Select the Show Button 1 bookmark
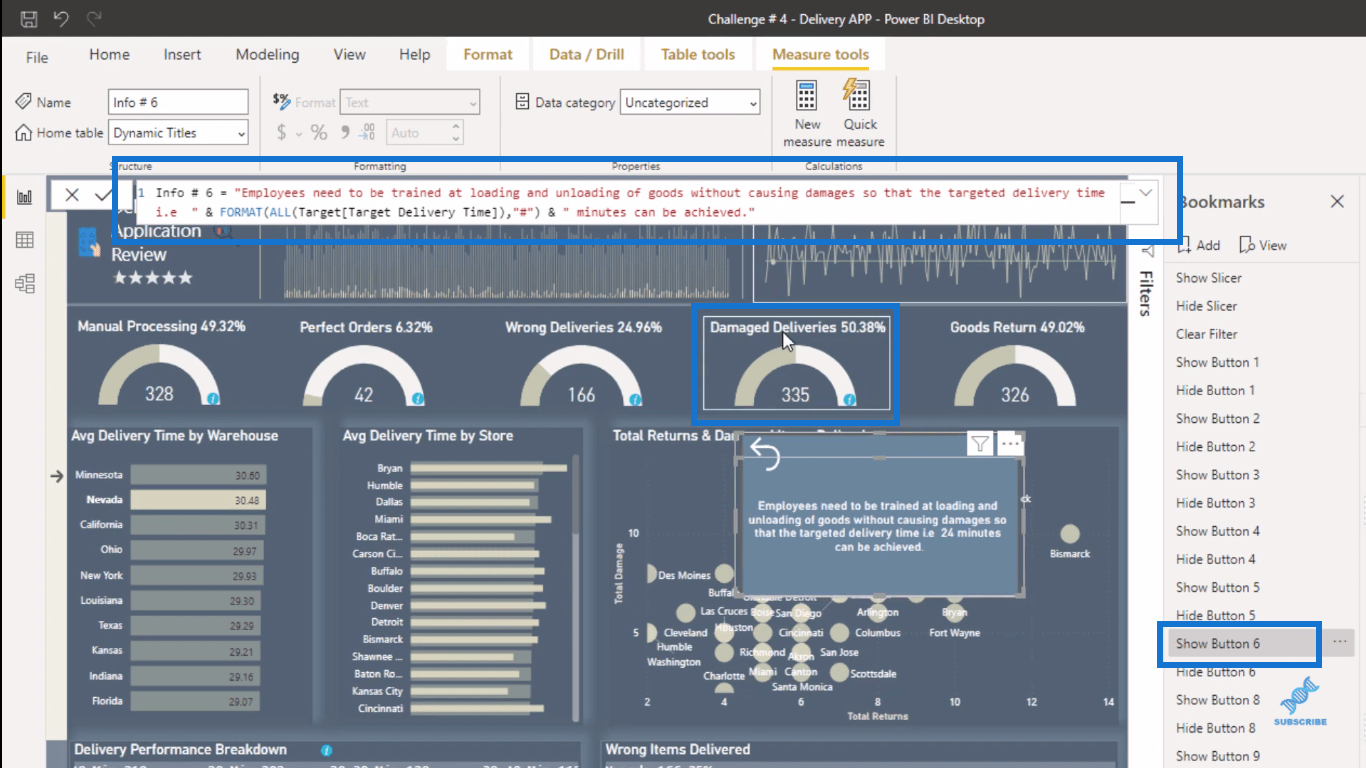This screenshot has width=1366, height=768. pyautogui.click(x=1217, y=362)
